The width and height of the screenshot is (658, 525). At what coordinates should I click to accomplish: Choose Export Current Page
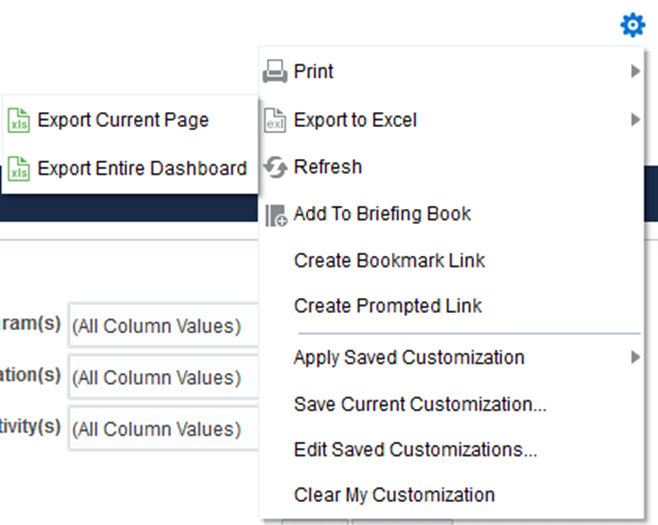tap(123, 120)
